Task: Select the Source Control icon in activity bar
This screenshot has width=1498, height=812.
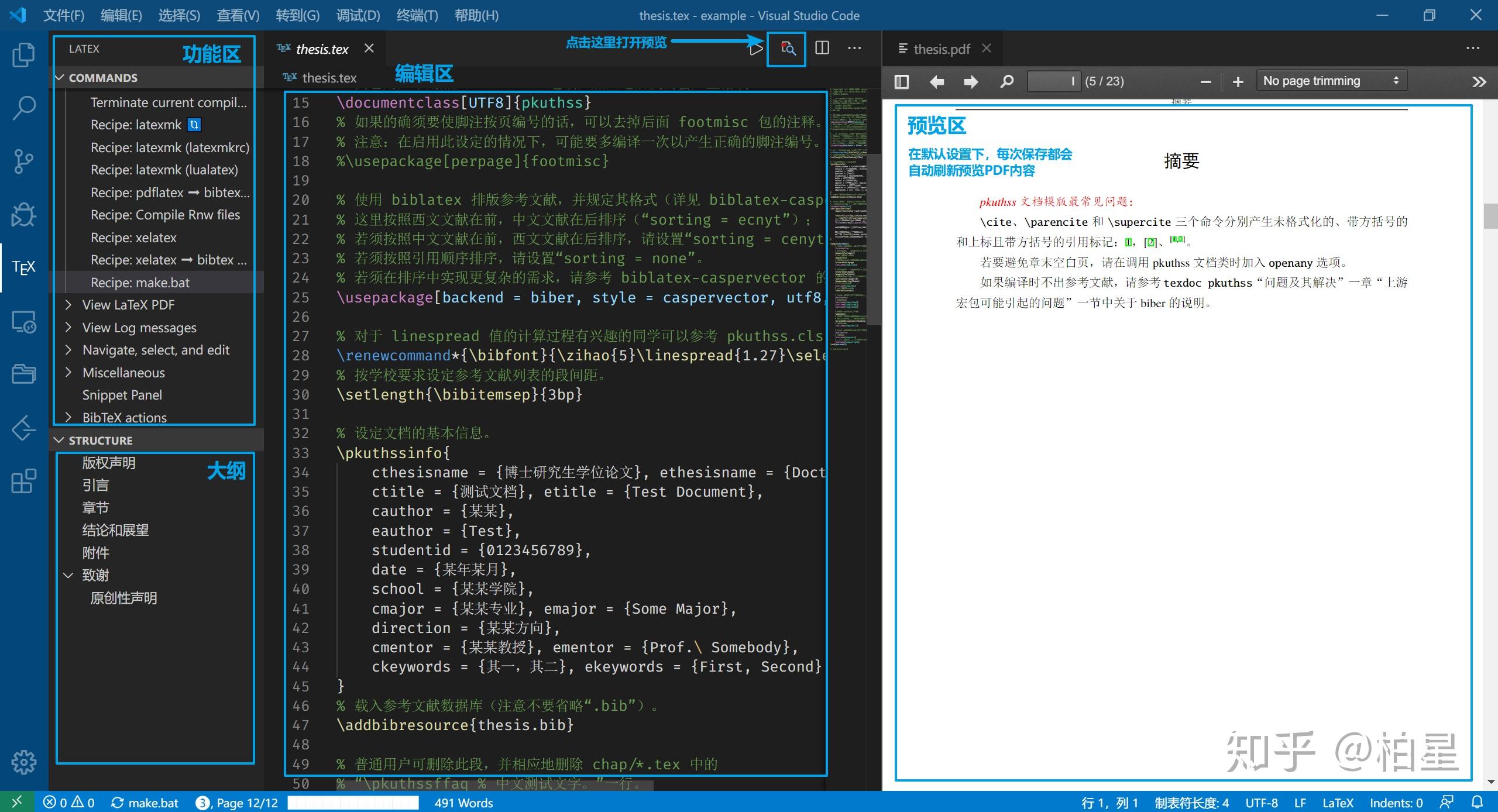Action: point(22,161)
